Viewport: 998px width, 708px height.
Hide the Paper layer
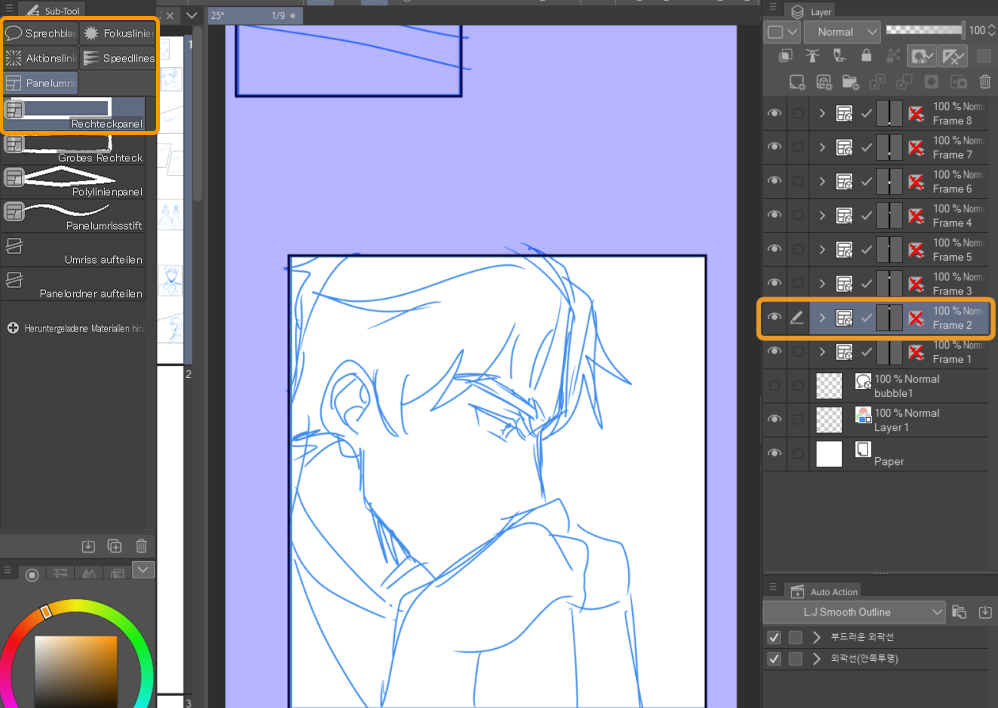pyautogui.click(x=774, y=453)
